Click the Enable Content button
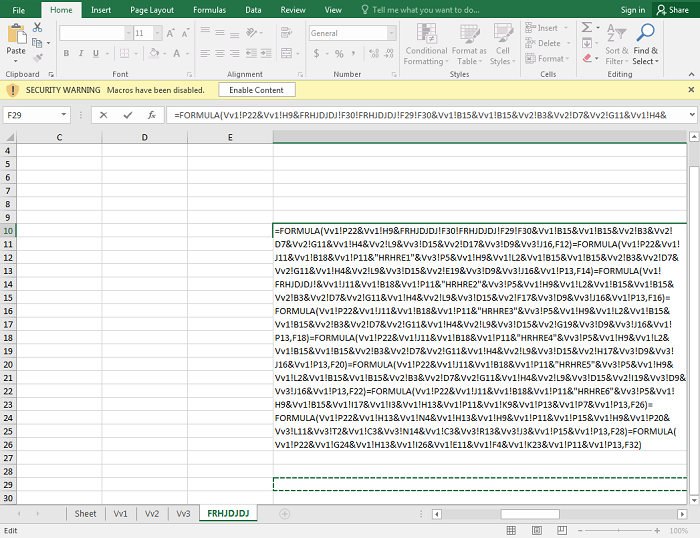Viewport: 700px width, 538px height. pos(256,90)
